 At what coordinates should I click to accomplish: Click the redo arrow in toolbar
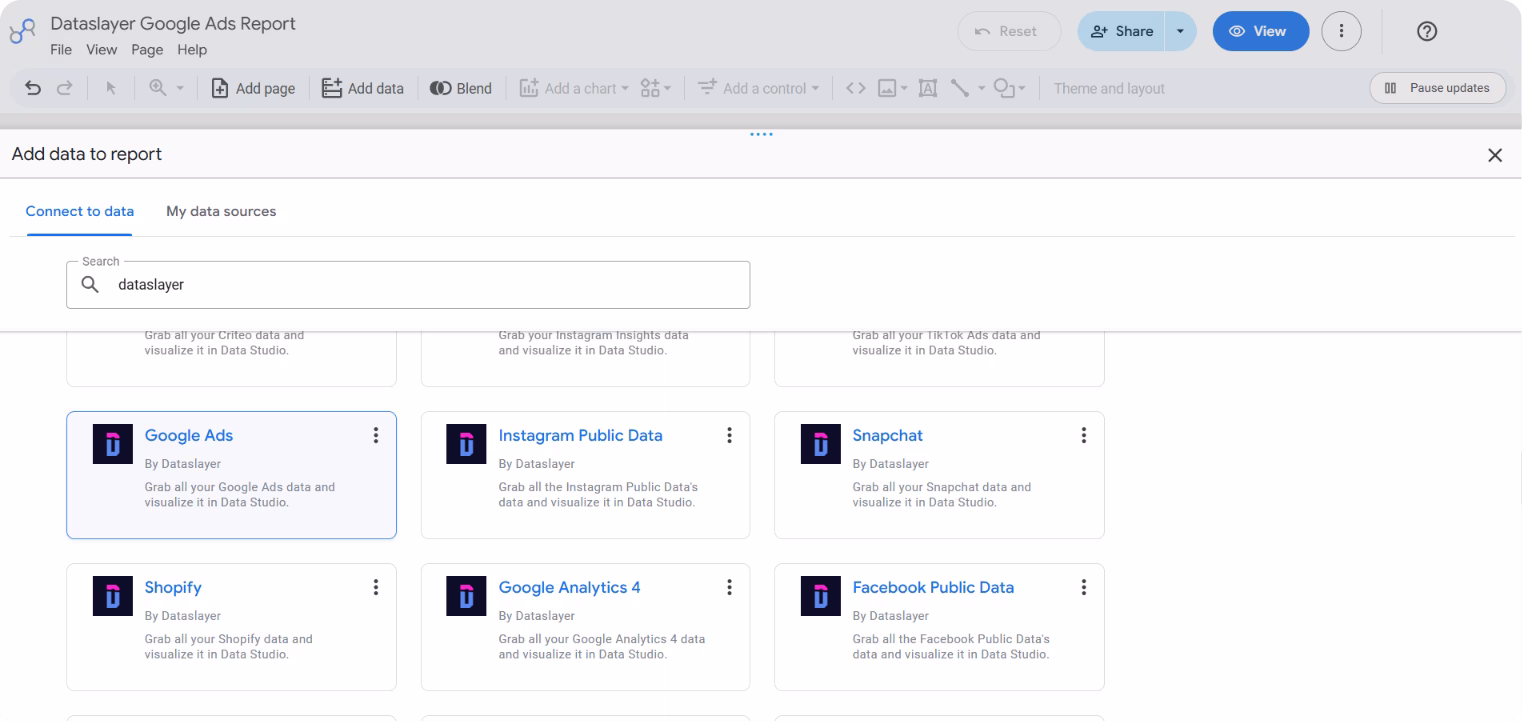[65, 88]
